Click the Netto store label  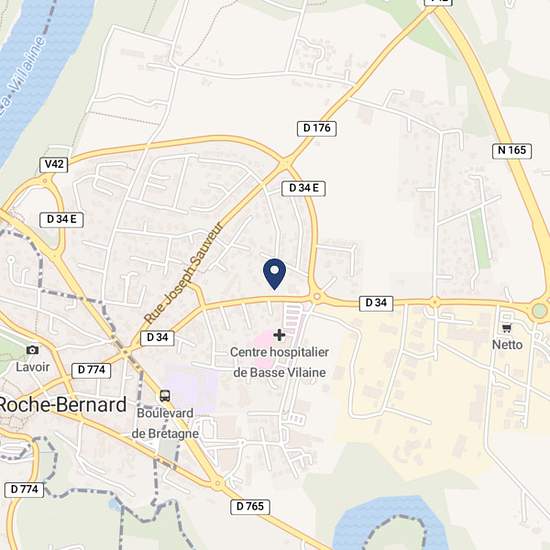pyautogui.click(x=507, y=345)
